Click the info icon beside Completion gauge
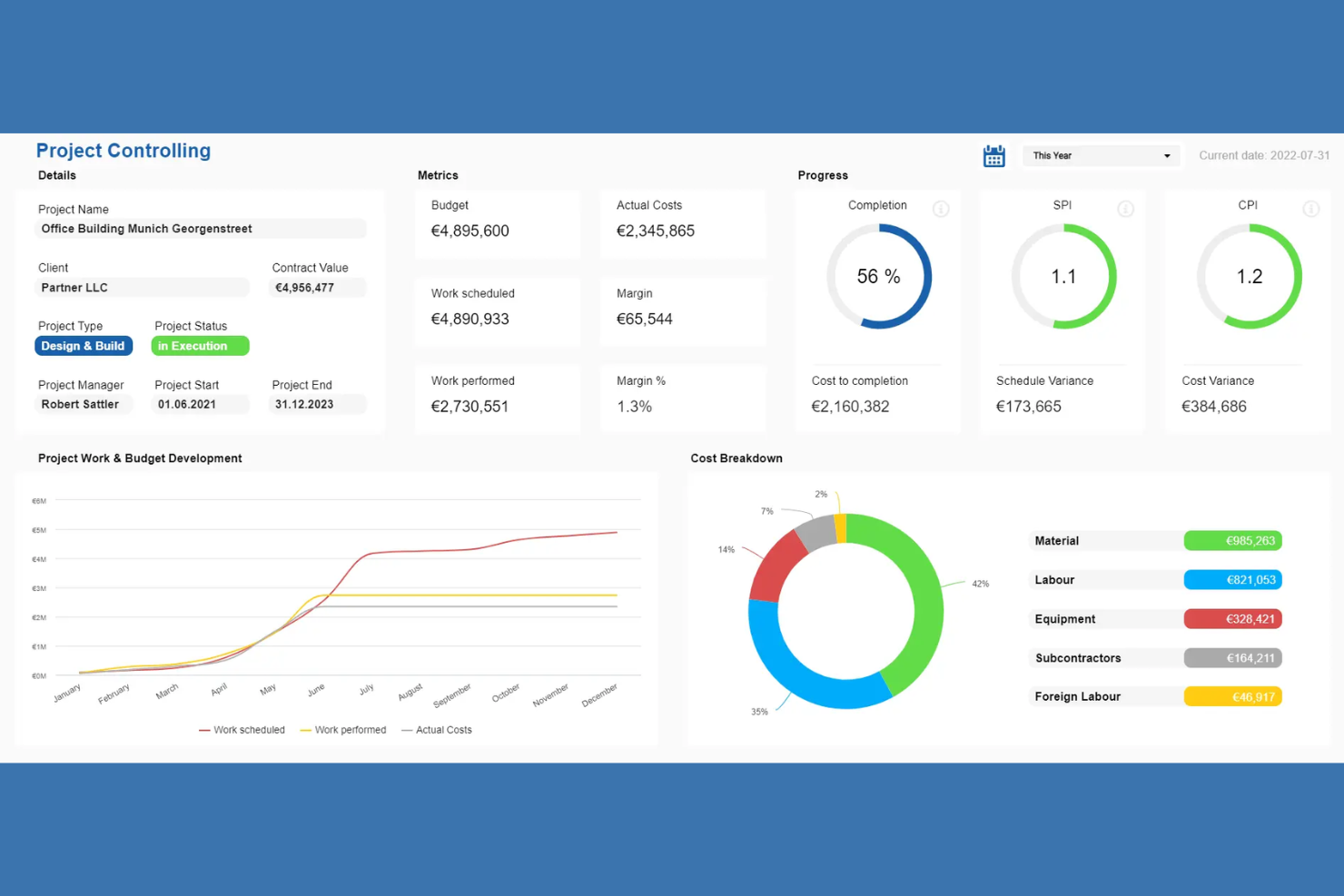Image resolution: width=1344 pixels, height=896 pixels. click(x=941, y=209)
